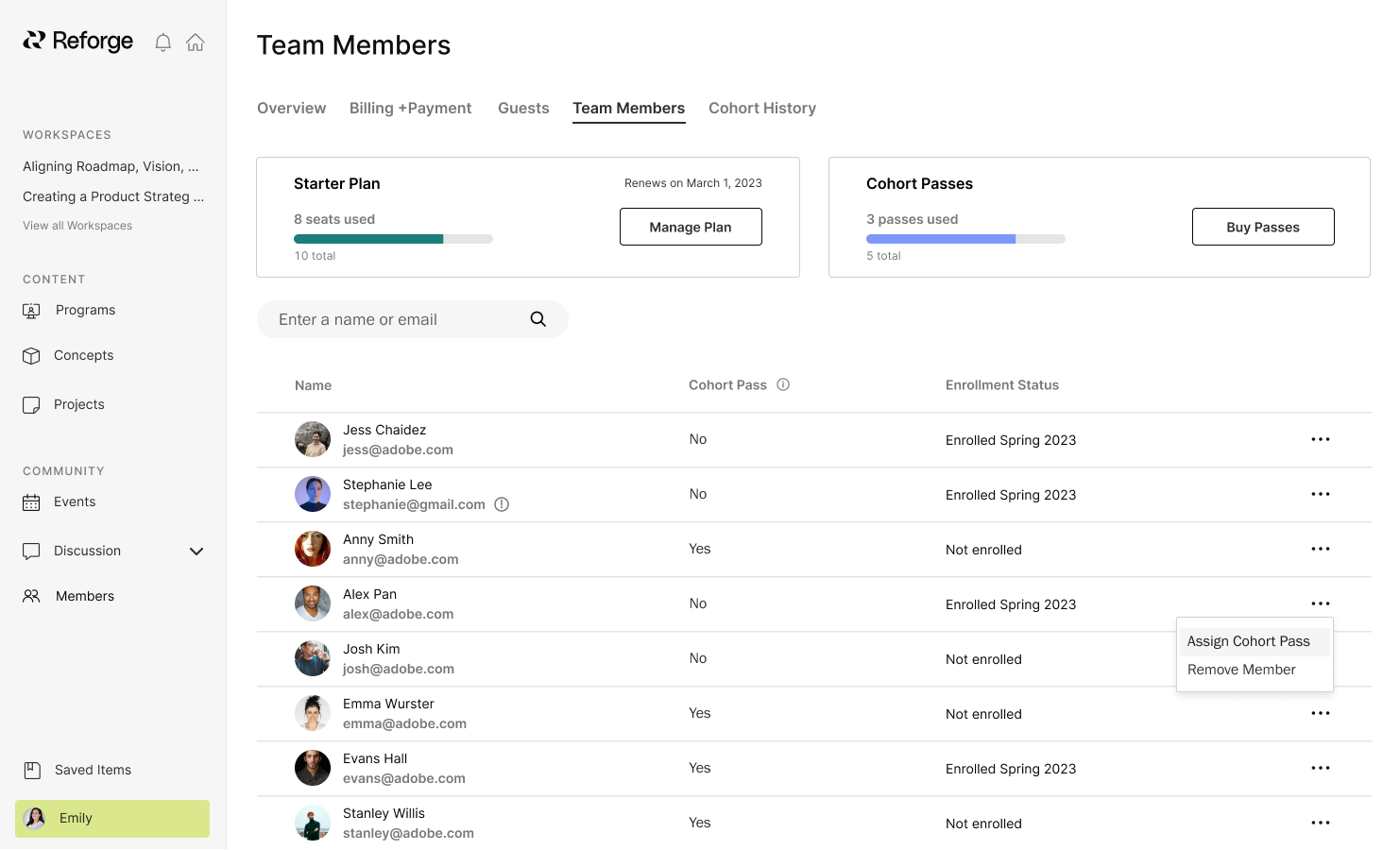1400x850 pixels.
Task: Click the Name column header
Action: (313, 385)
